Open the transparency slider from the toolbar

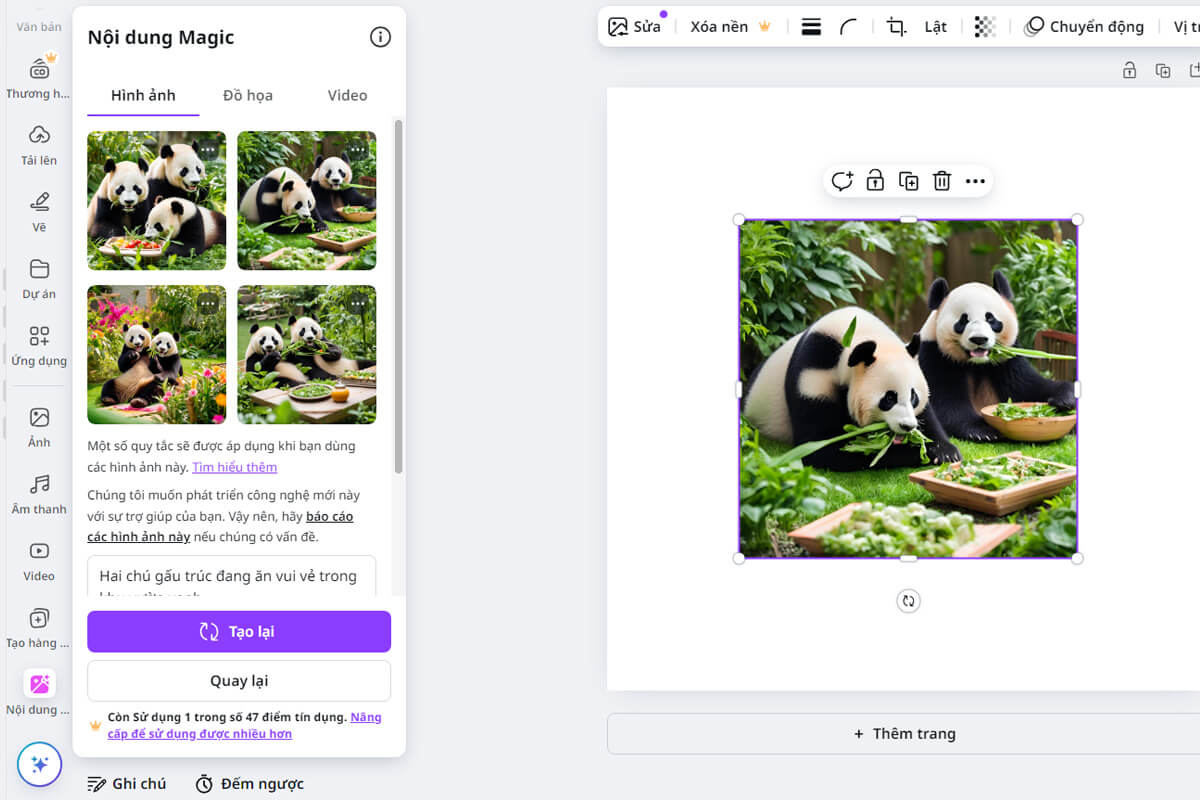coord(985,26)
